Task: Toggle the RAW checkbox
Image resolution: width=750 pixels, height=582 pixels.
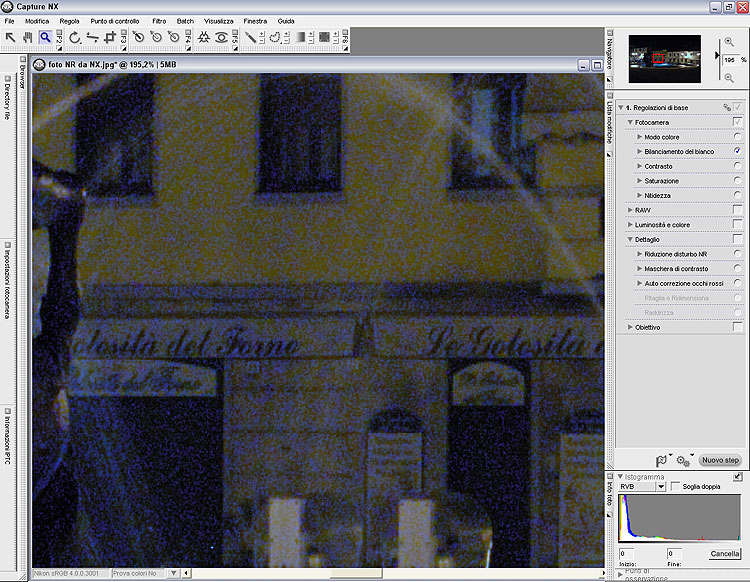Action: [738, 209]
